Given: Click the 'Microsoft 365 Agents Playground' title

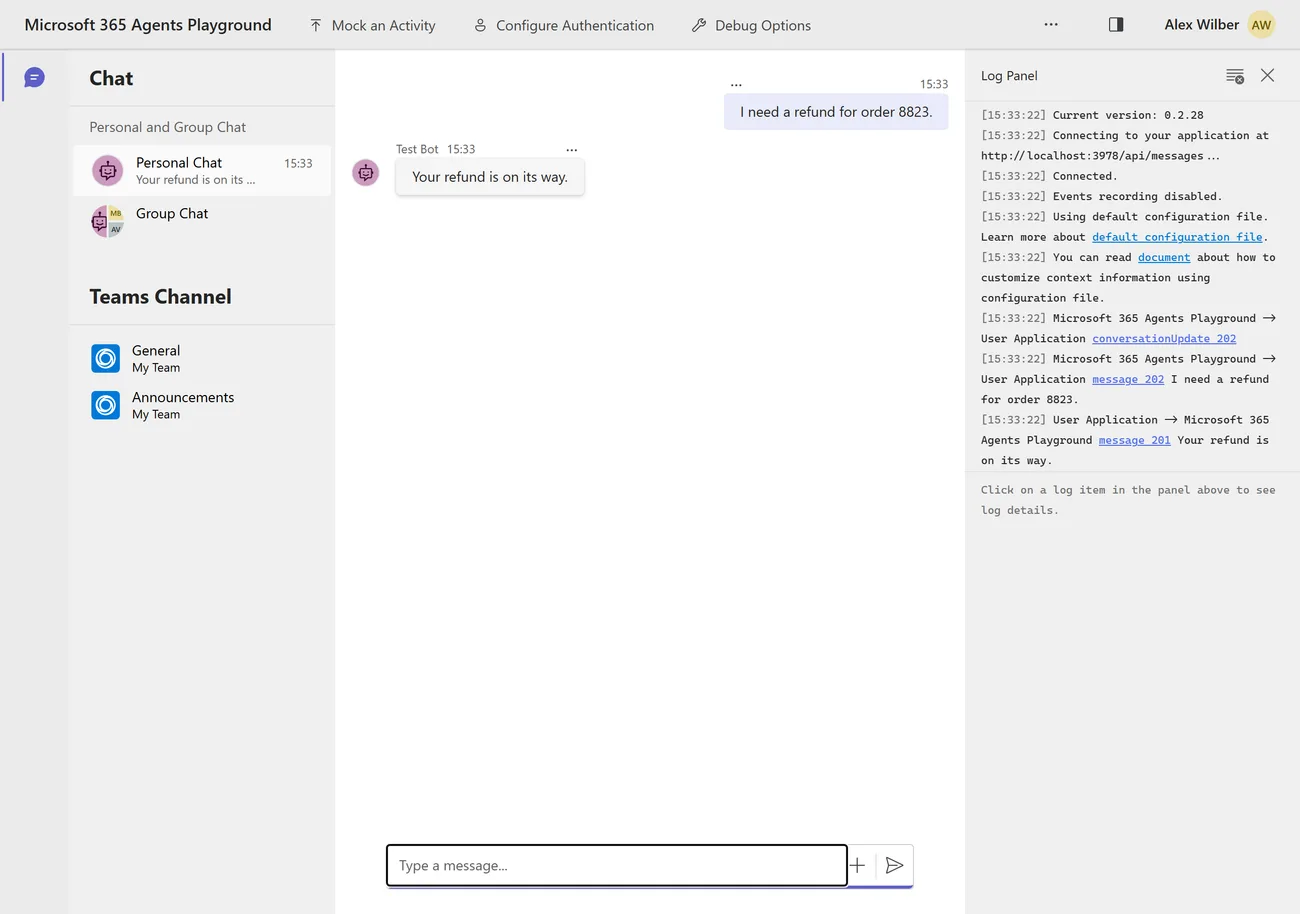Looking at the screenshot, I should [148, 25].
